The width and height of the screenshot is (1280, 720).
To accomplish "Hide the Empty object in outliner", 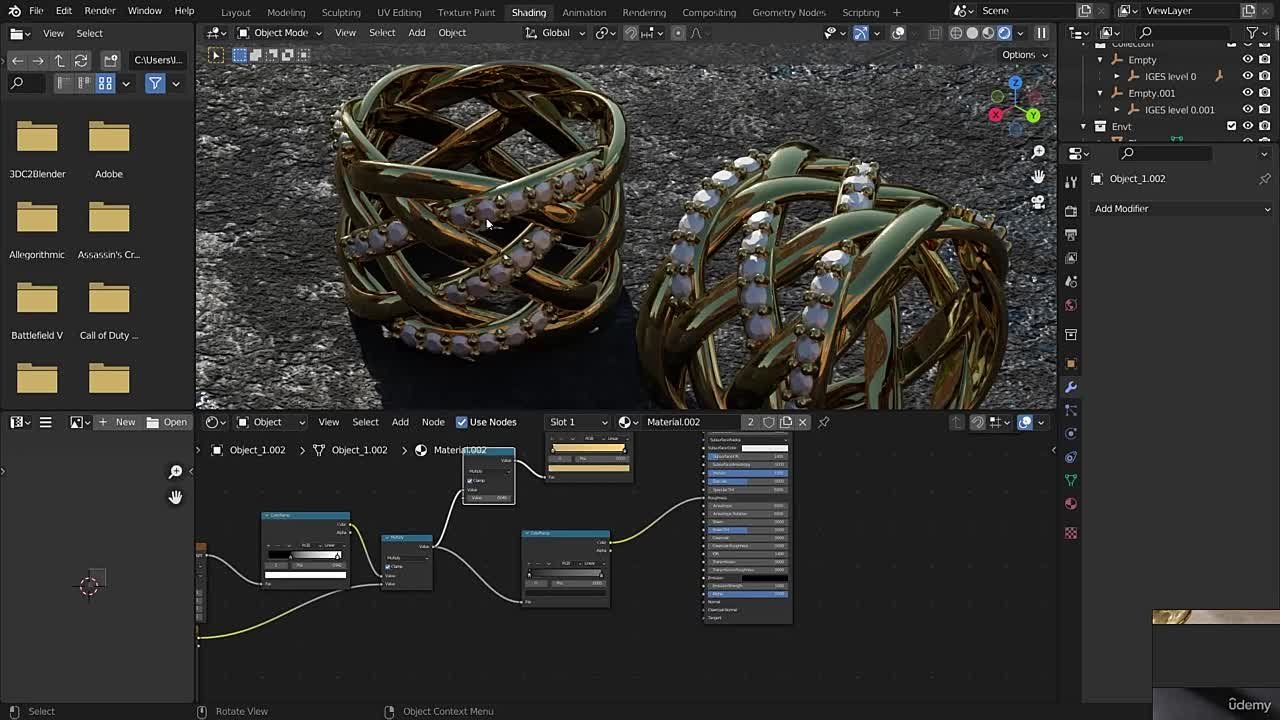I will [x=1247, y=60].
